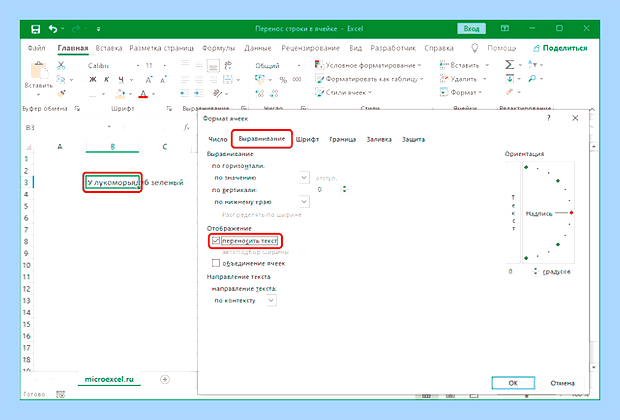This screenshot has width=620, height=420.
Task: Open Cell styles (Стили ячеек)
Action: (343, 93)
